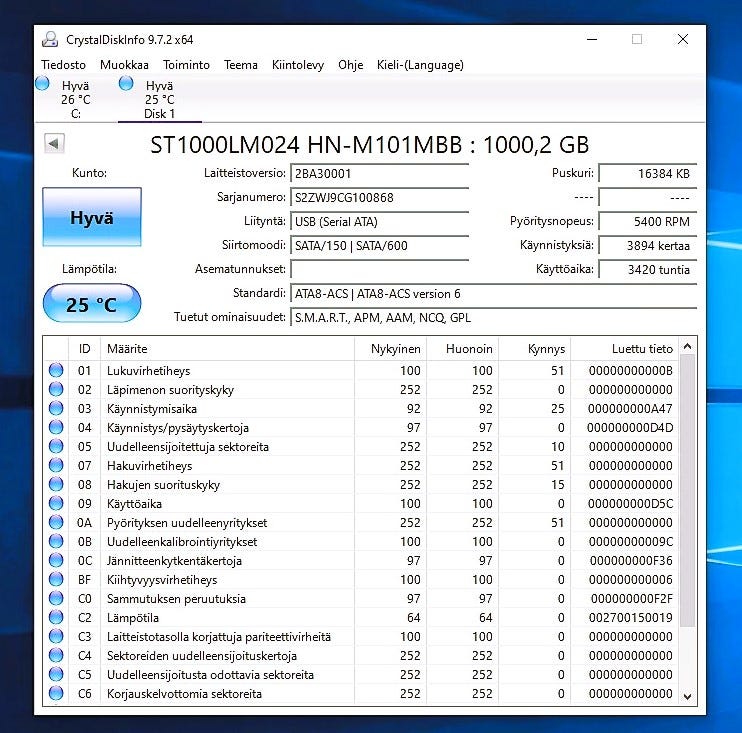Select the Disk 1 status orb
The height and width of the screenshot is (733, 742).
(126, 85)
